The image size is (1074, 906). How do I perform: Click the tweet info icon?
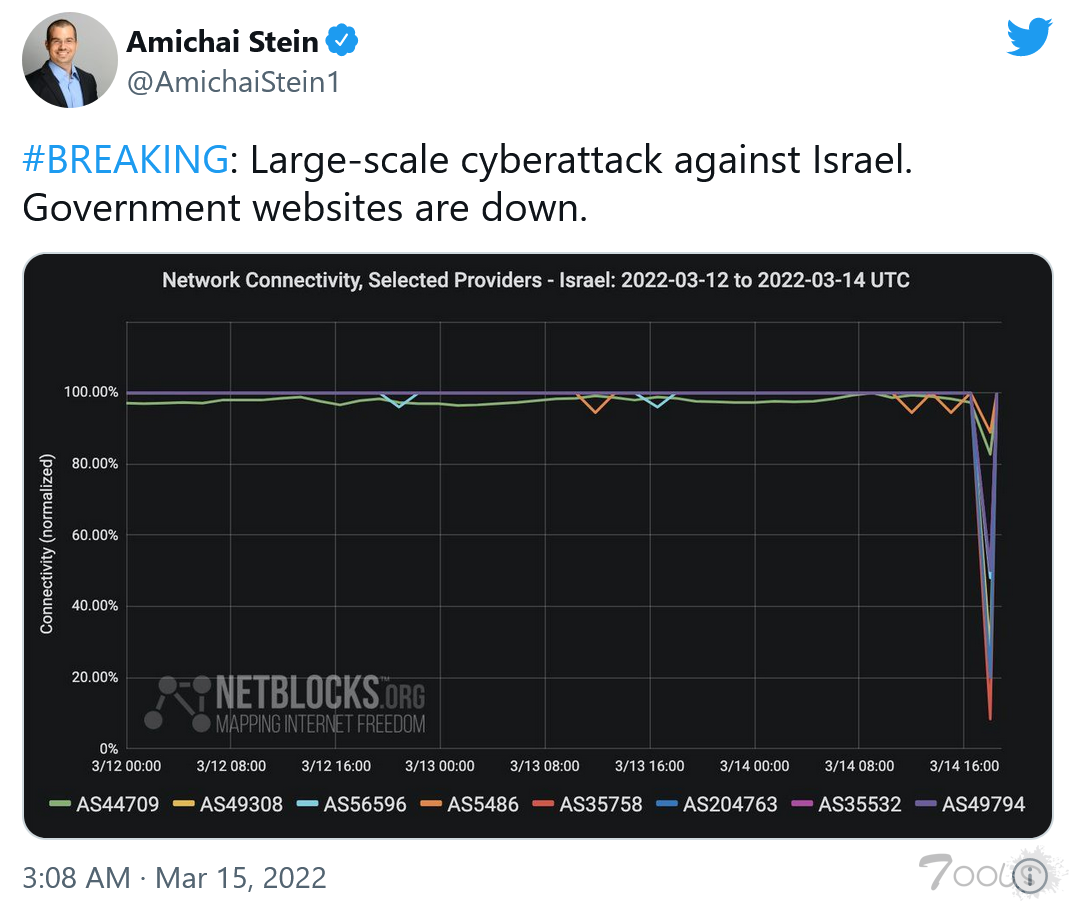1029,877
